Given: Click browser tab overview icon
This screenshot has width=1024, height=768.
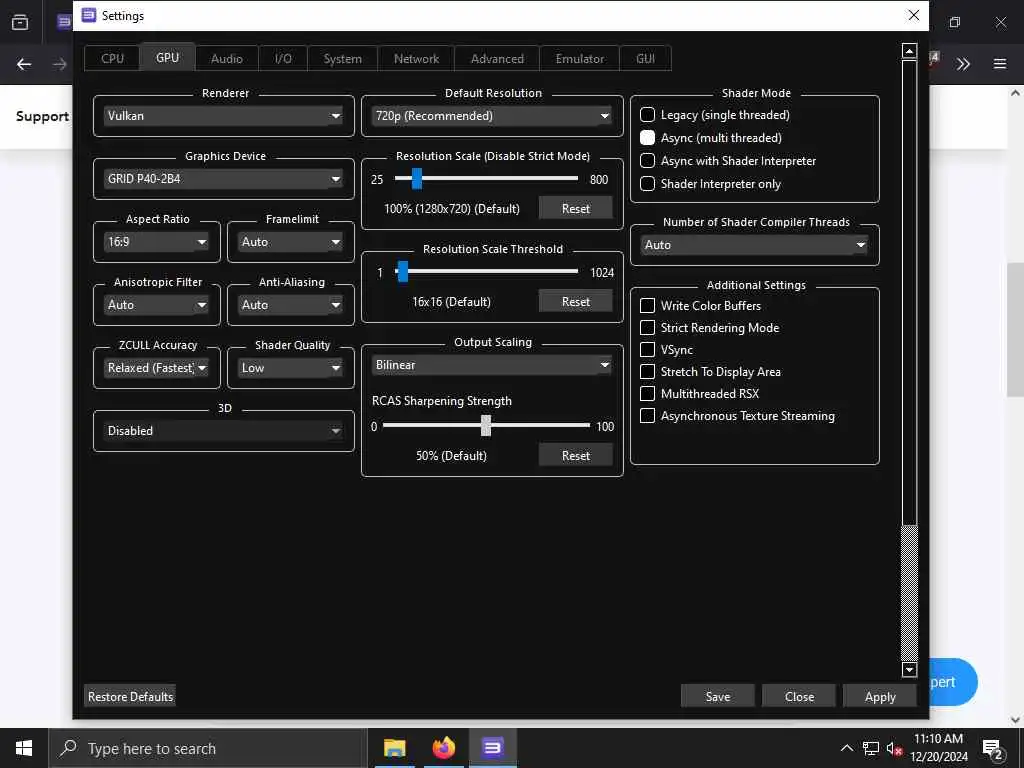Looking at the screenshot, I should (20, 22).
